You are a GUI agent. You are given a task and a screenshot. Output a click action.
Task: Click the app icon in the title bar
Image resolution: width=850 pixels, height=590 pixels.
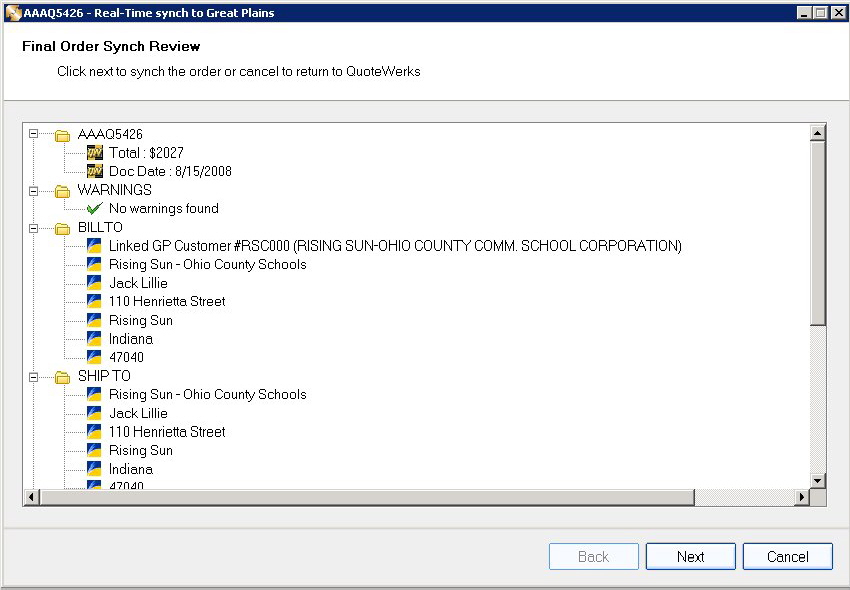pyautogui.click(x=13, y=13)
